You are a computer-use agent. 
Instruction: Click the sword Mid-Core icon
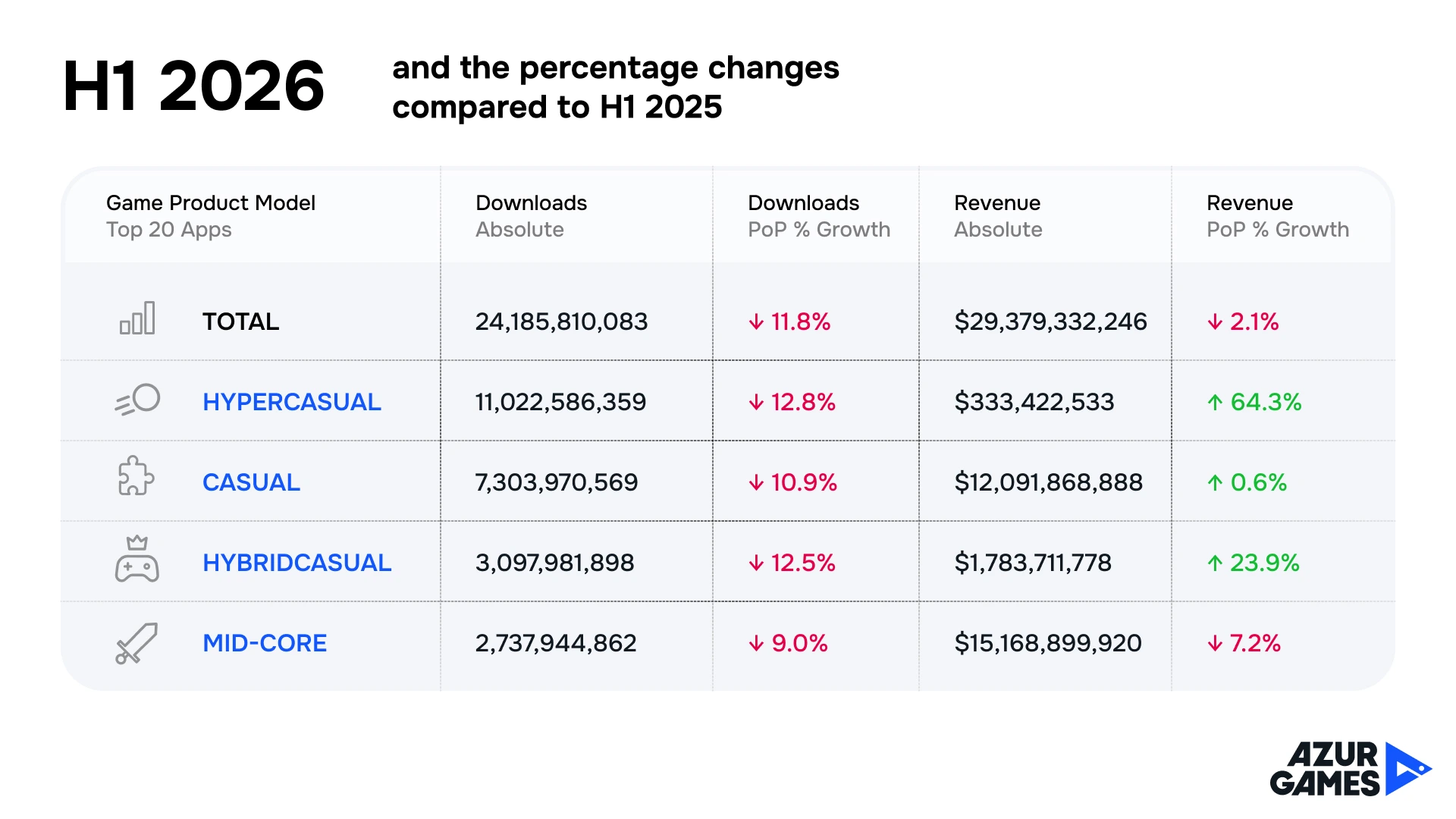point(136,643)
